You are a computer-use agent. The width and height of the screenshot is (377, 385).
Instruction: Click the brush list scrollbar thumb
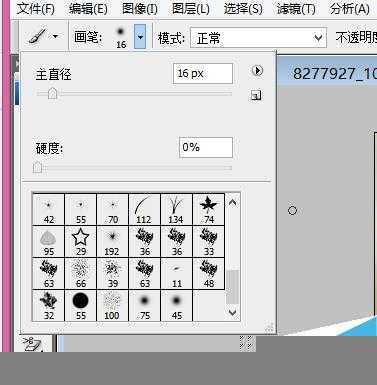click(x=233, y=287)
